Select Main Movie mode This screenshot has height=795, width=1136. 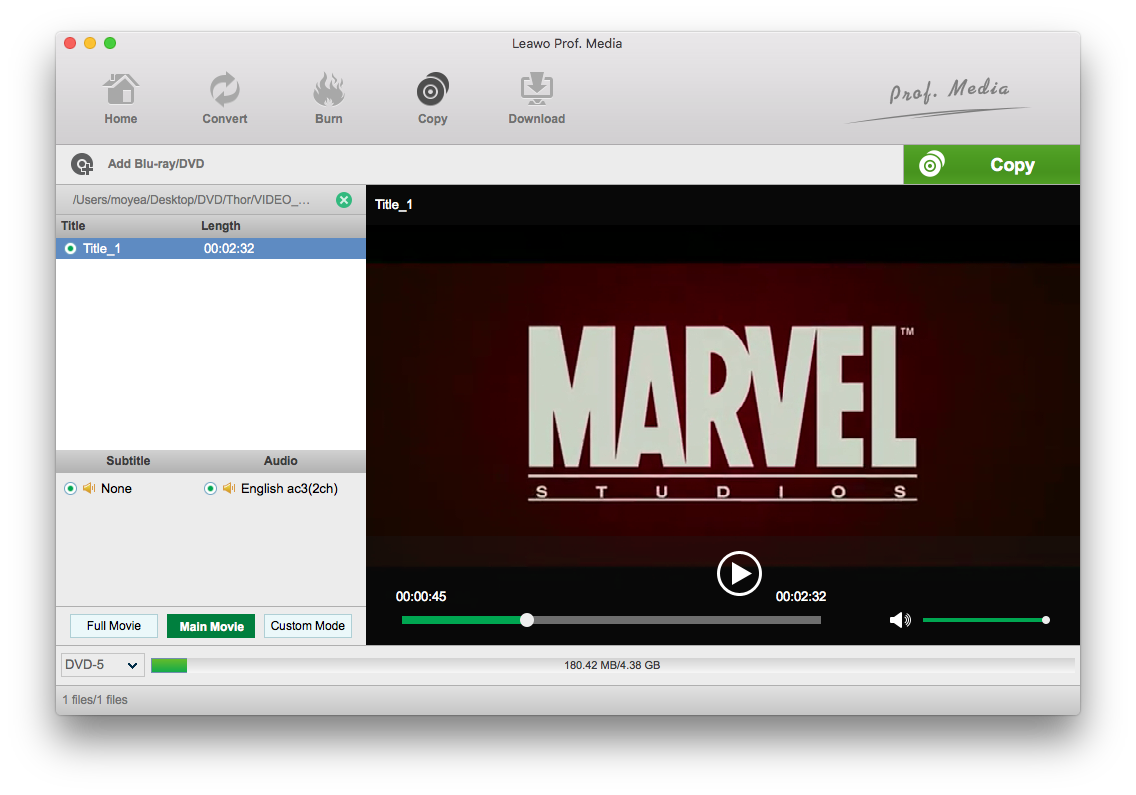[211, 626]
